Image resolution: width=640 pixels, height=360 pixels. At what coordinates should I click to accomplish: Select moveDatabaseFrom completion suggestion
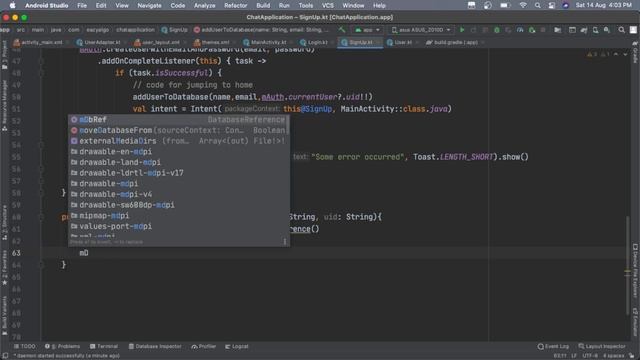pyautogui.click(x=178, y=130)
